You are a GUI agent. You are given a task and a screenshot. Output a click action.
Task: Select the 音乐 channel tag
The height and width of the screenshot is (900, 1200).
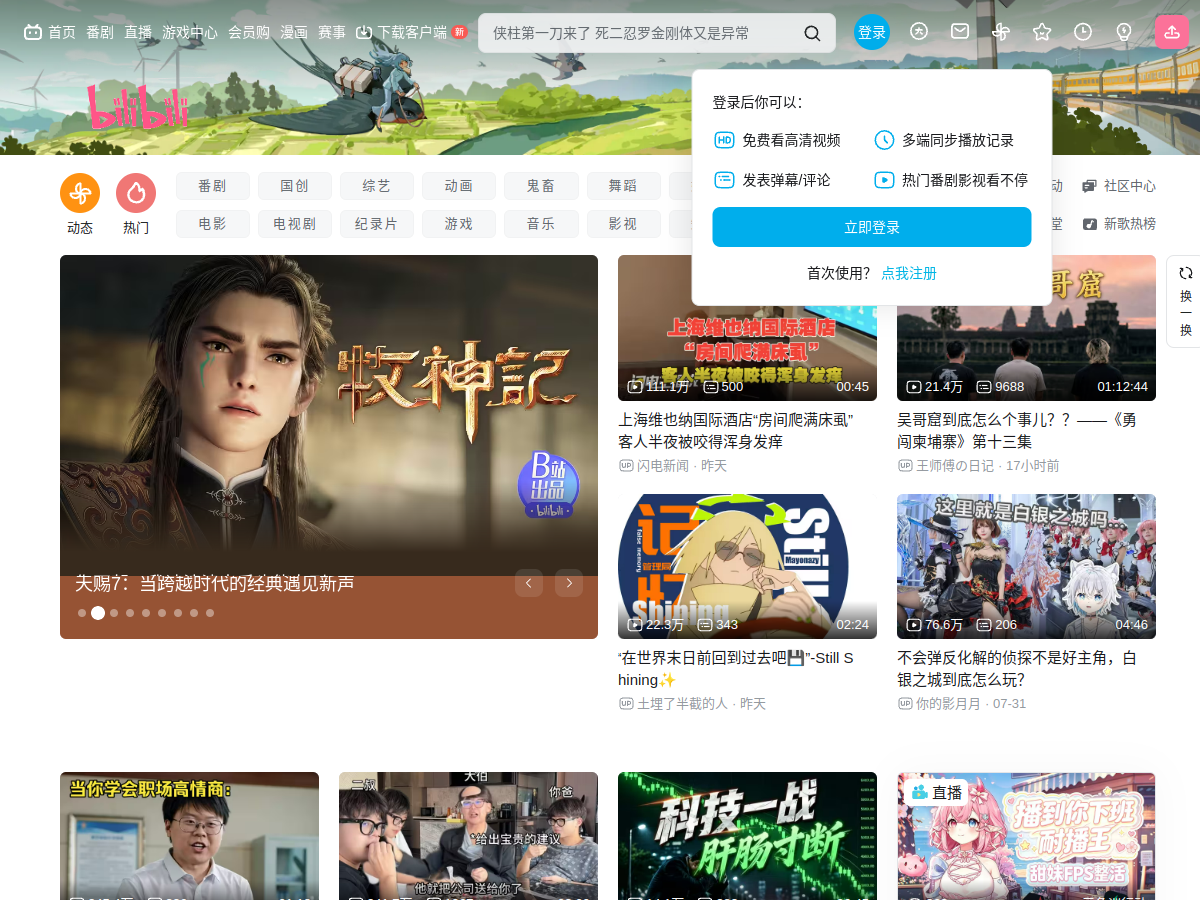click(x=541, y=224)
